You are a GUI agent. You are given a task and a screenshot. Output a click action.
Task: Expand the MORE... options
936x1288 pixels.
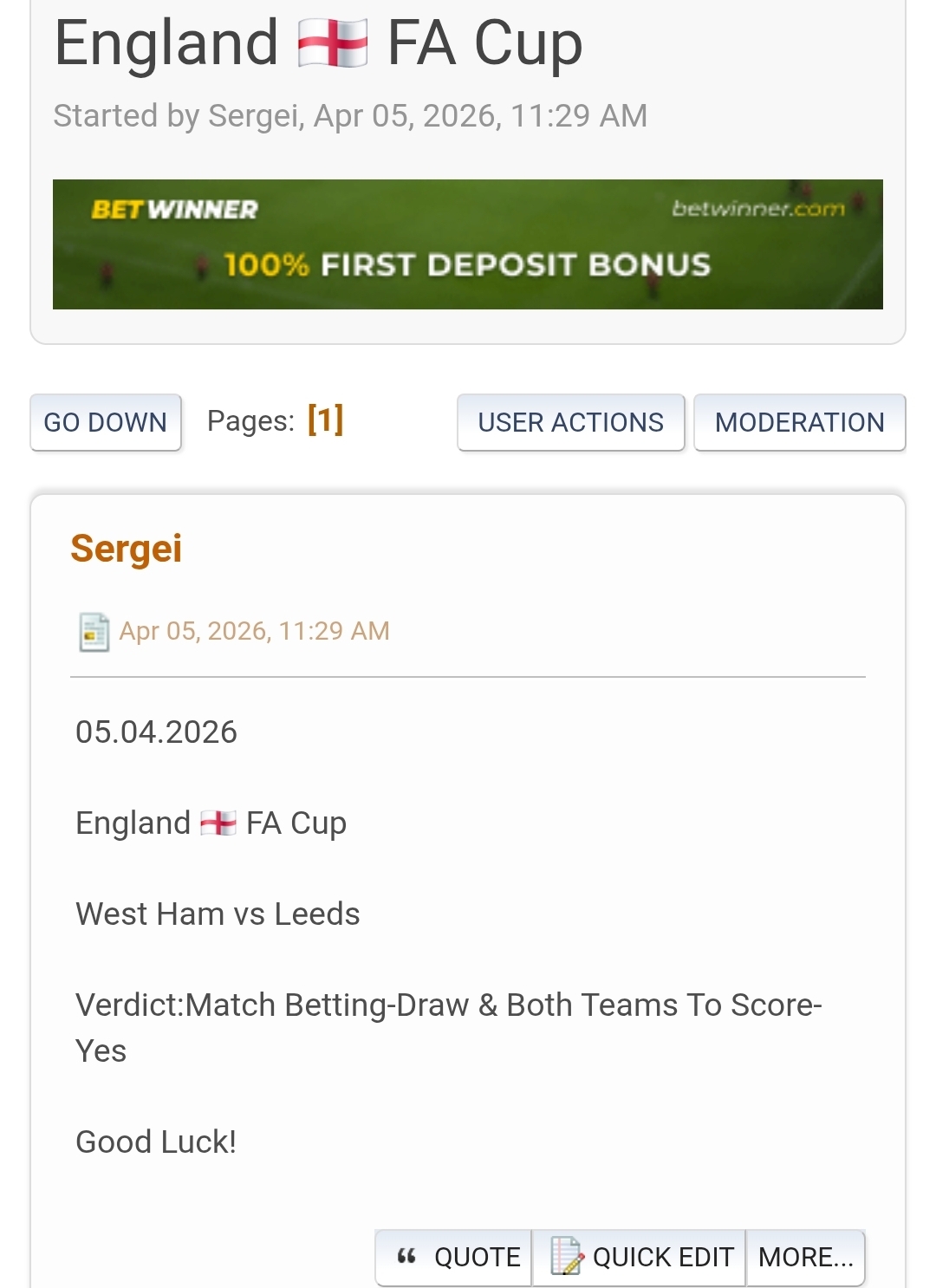[805, 1257]
